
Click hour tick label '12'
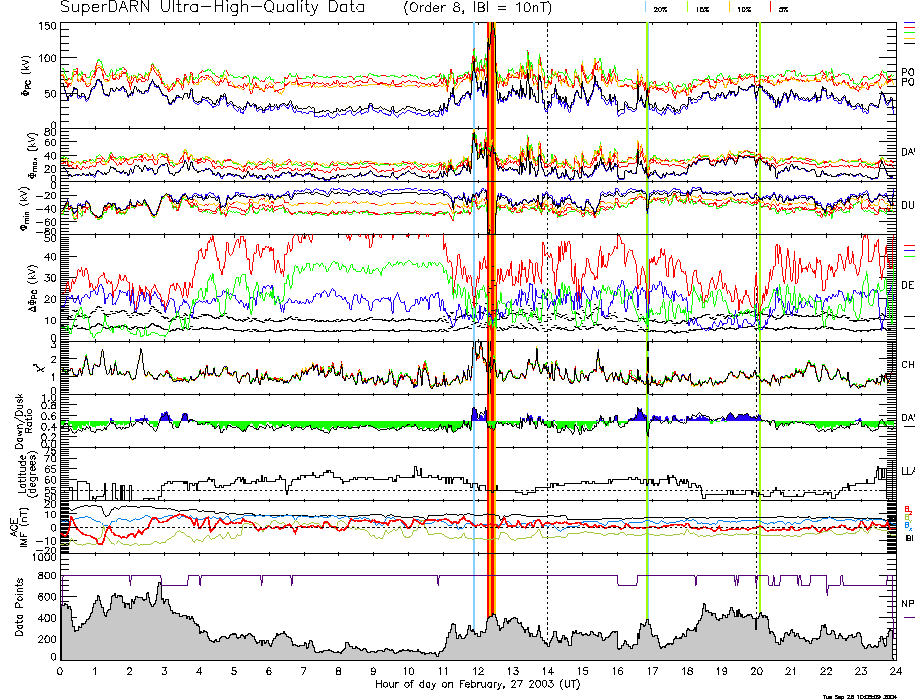[x=478, y=671]
